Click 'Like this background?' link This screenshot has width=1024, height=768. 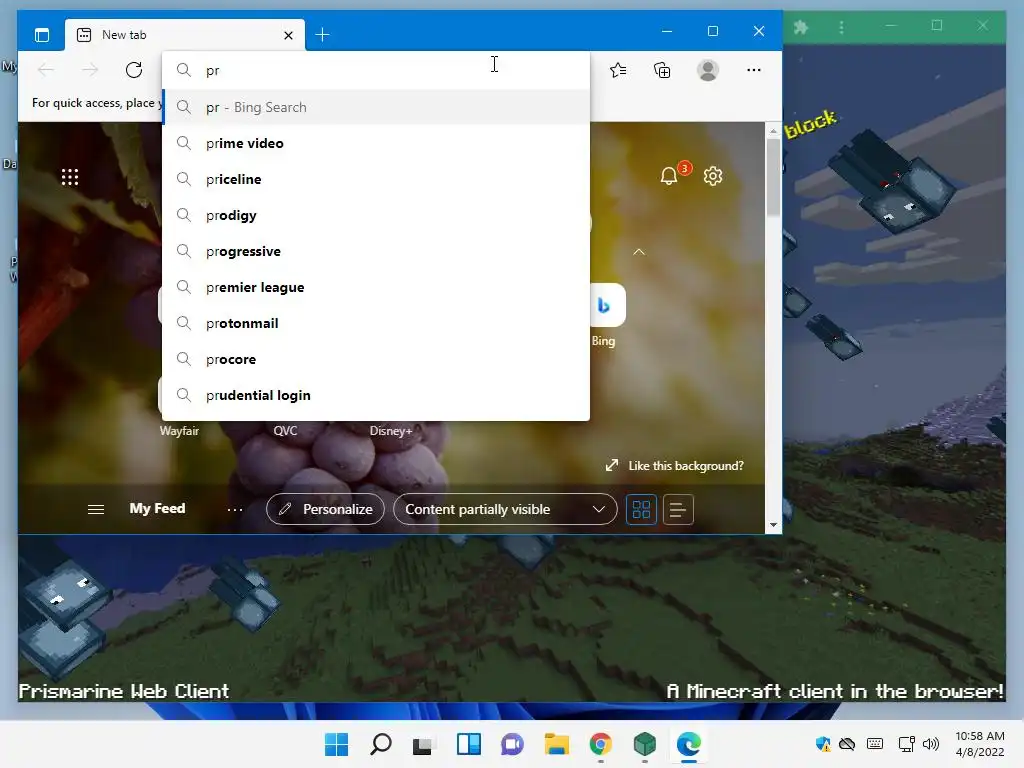(675, 466)
